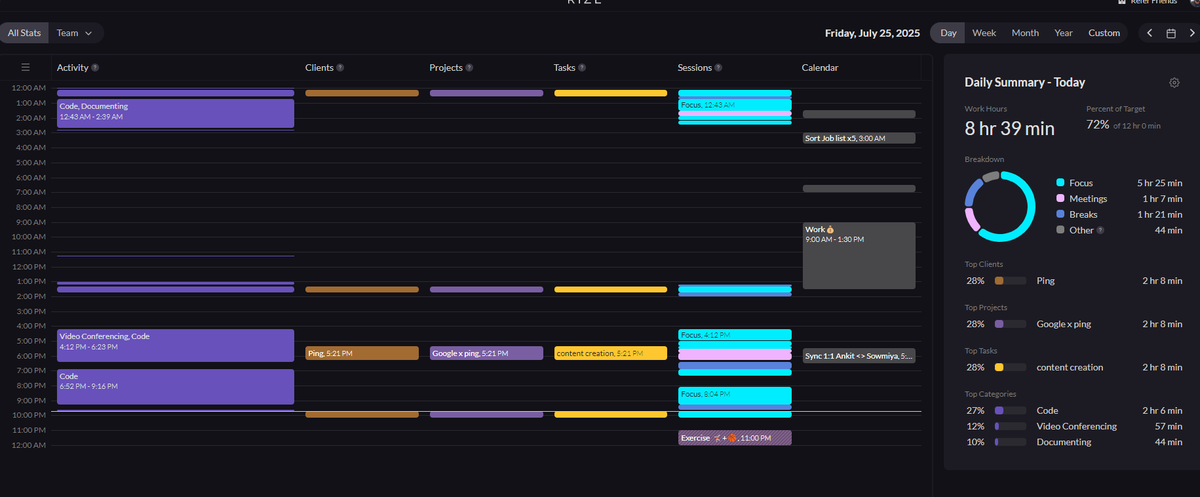
Task: Click the help icon next to Sessions
Action: pyautogui.click(x=719, y=68)
